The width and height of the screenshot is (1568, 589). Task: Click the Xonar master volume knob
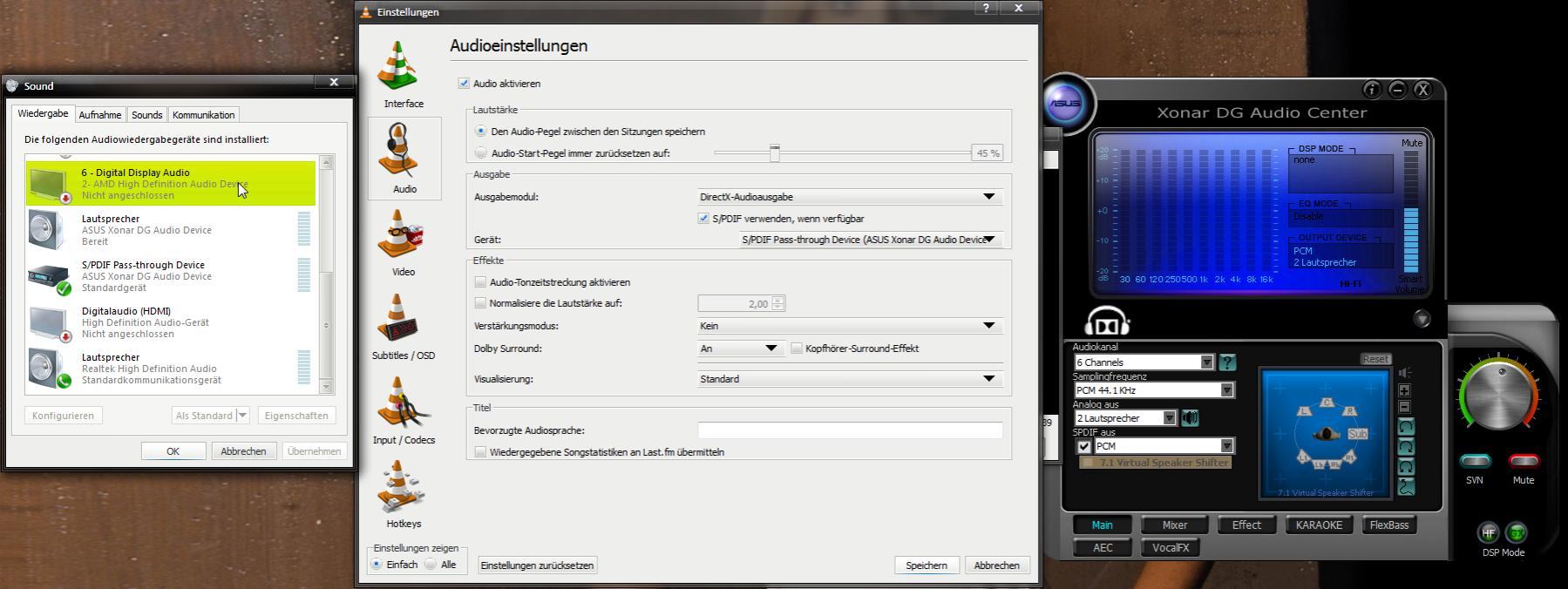coord(1500,396)
